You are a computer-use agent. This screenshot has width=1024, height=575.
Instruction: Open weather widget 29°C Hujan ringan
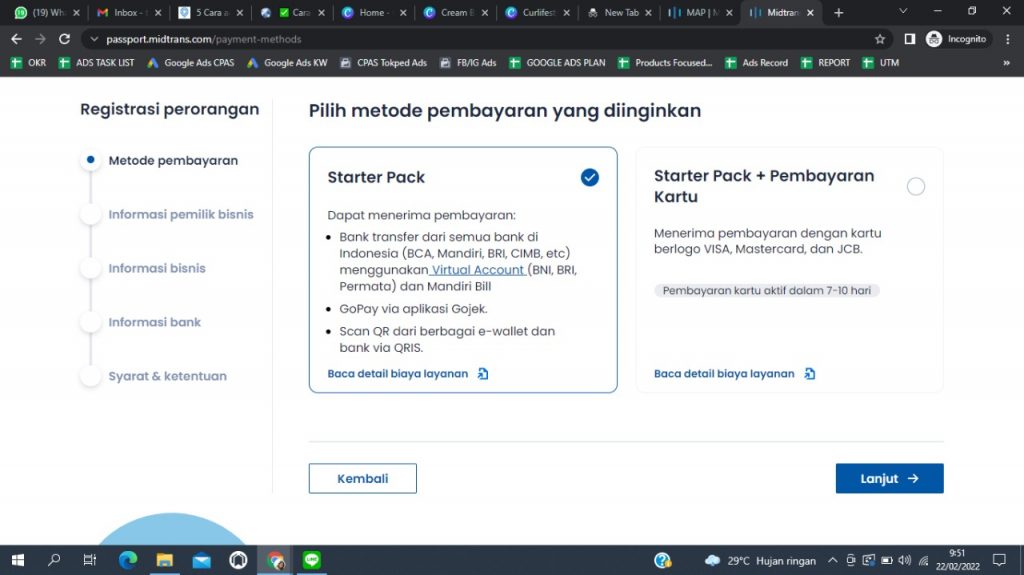click(x=760, y=561)
